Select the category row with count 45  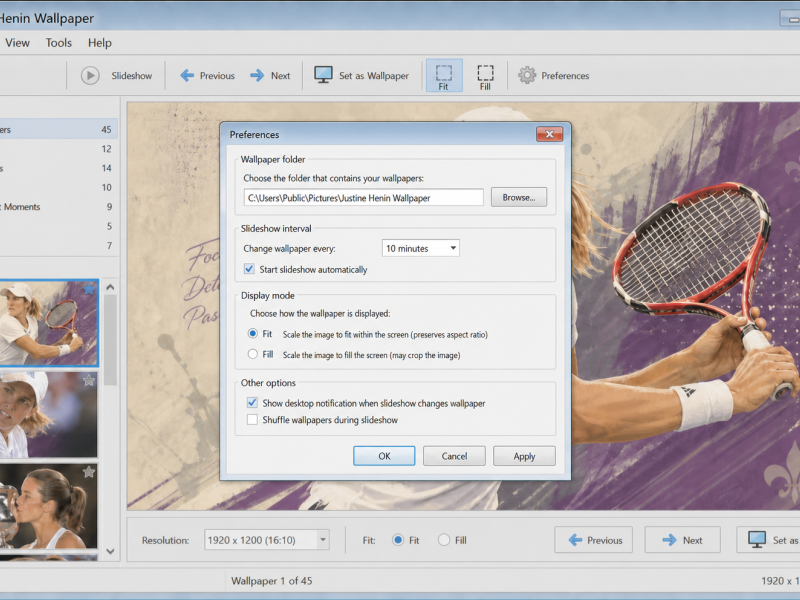(x=58, y=130)
